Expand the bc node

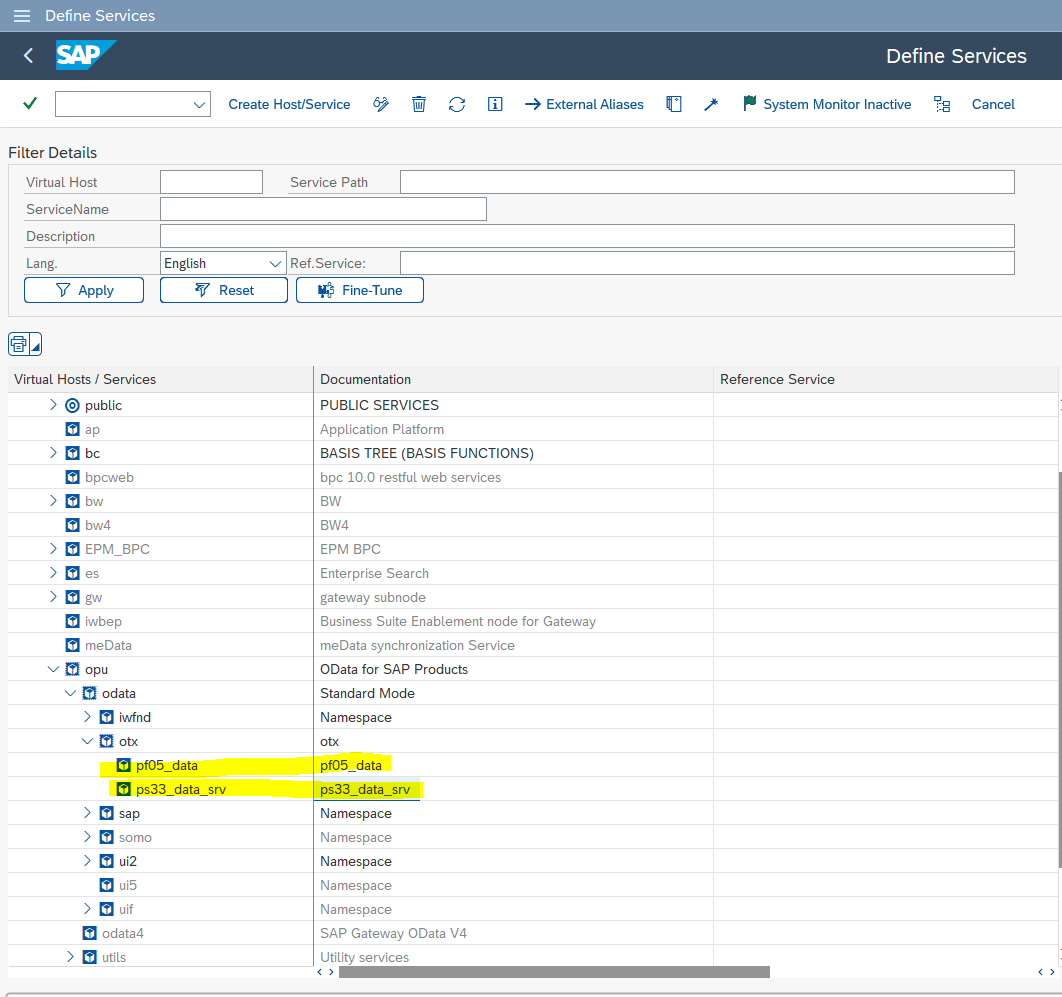[53, 453]
